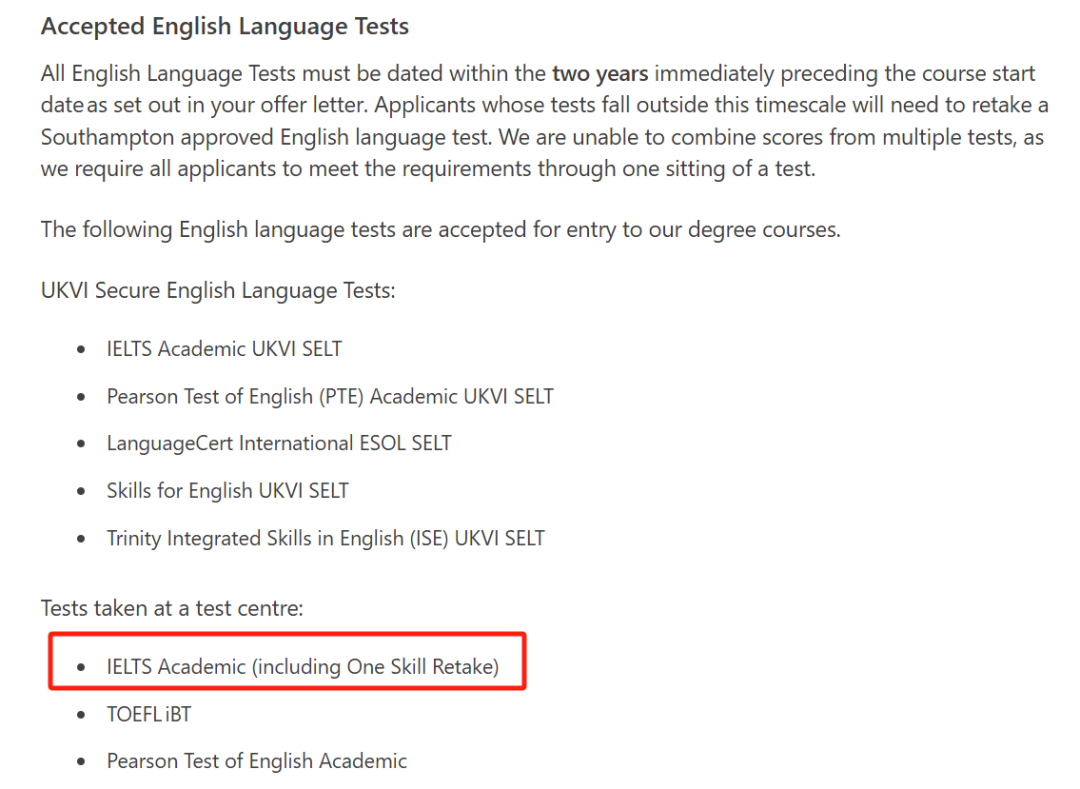This screenshot has height=789, width=1080.
Task: Click the bullet before TOEFL iBT
Action: tap(81, 715)
